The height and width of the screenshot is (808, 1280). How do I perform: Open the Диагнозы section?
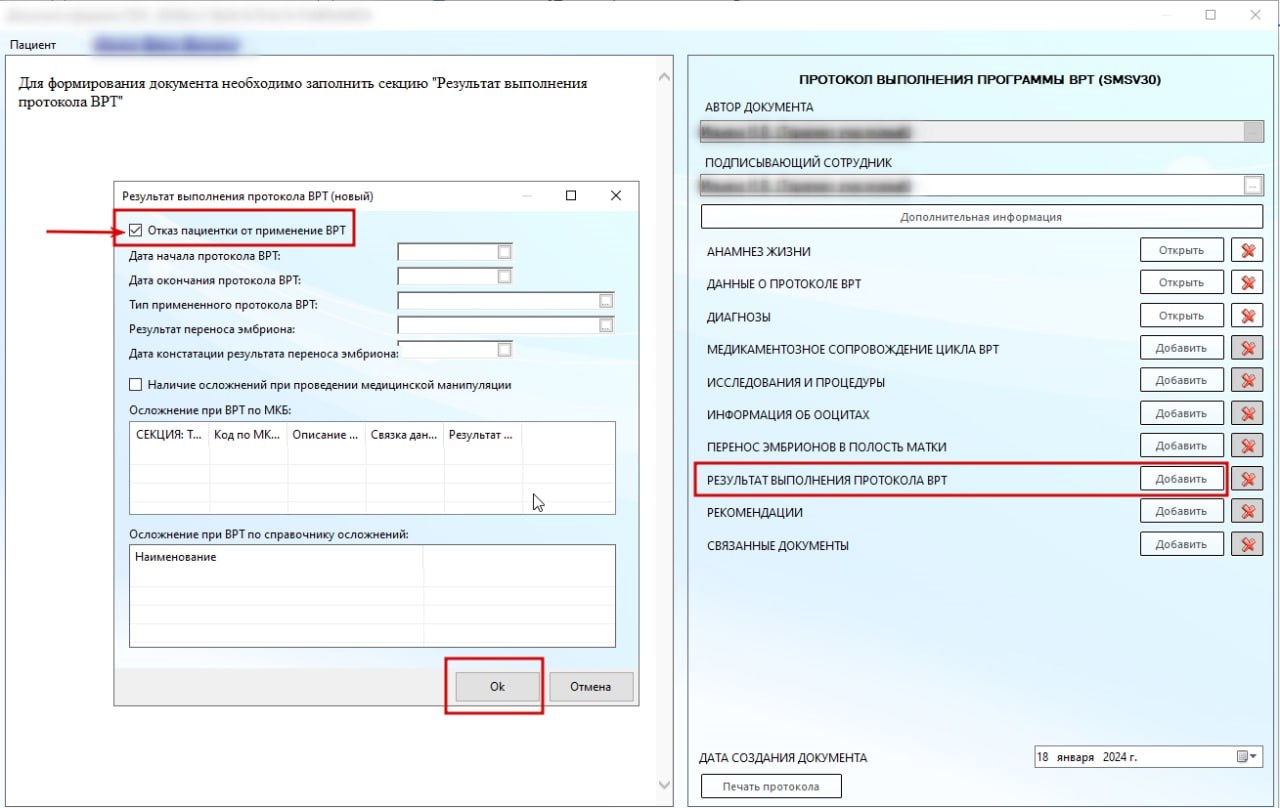[x=1181, y=316]
